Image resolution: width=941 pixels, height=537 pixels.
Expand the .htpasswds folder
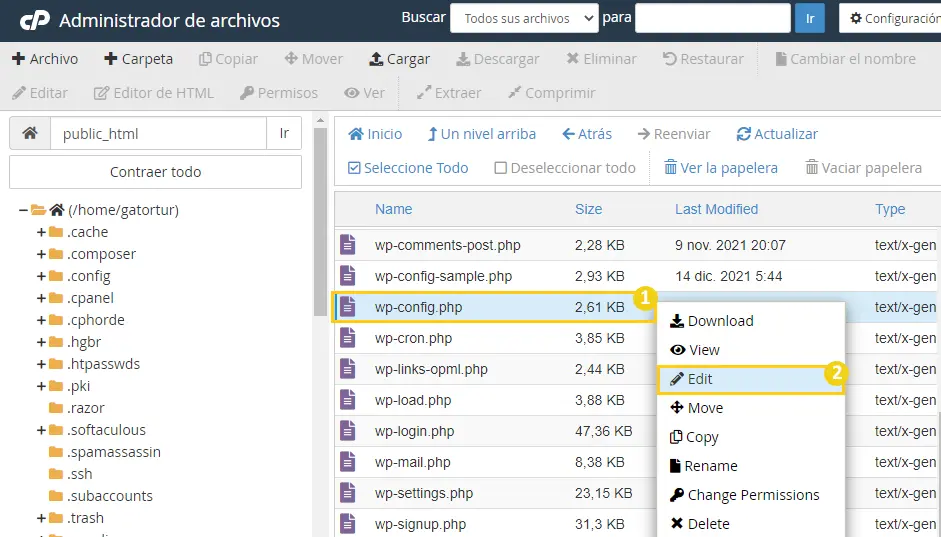click(x=41, y=364)
